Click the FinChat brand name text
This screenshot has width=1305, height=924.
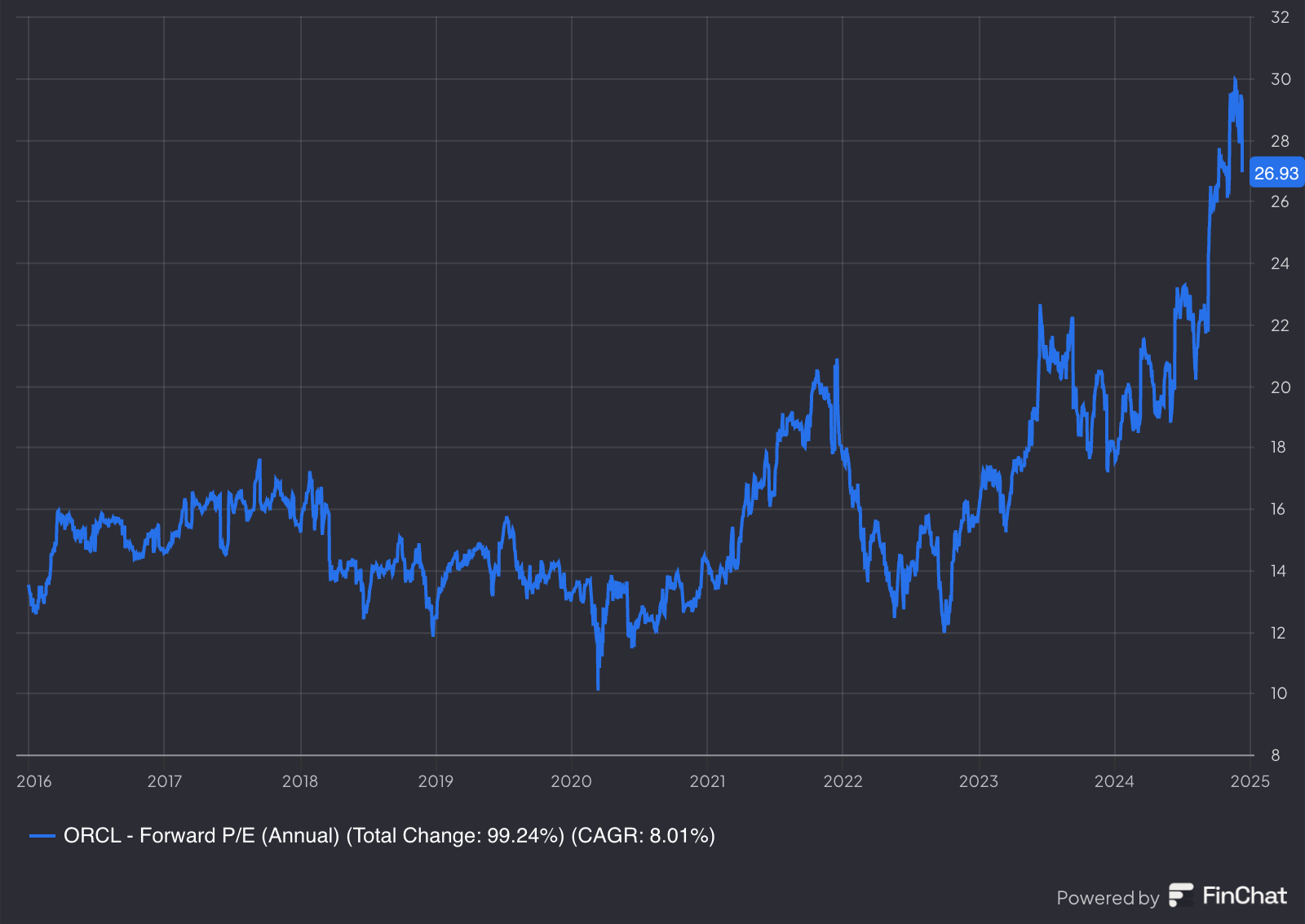[x=1245, y=895]
